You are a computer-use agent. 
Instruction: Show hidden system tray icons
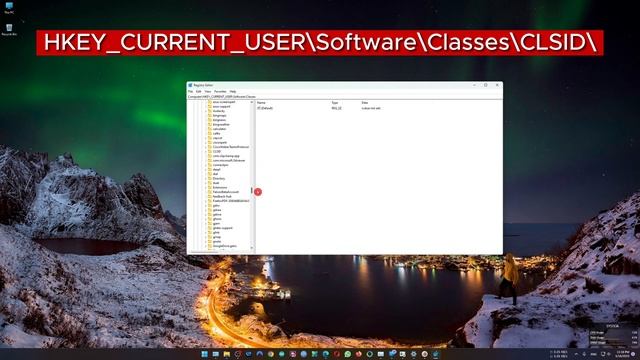[x=576, y=354]
